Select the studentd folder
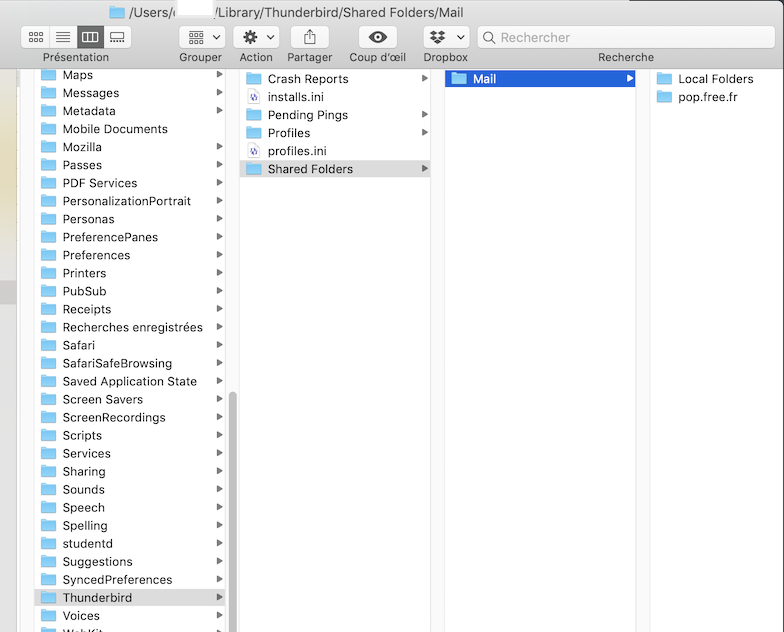 point(130,543)
